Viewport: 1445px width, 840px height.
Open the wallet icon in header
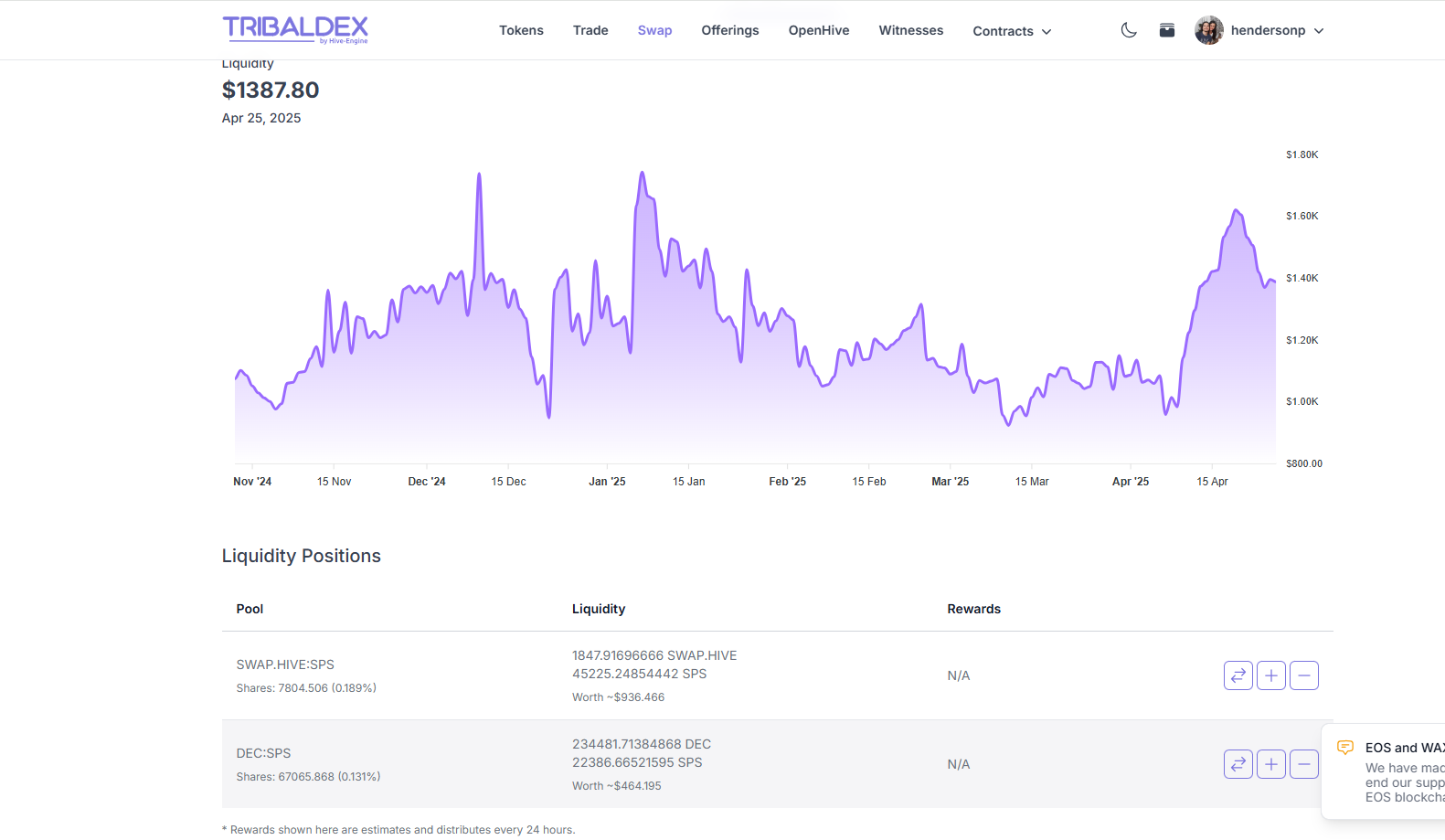tap(1167, 30)
